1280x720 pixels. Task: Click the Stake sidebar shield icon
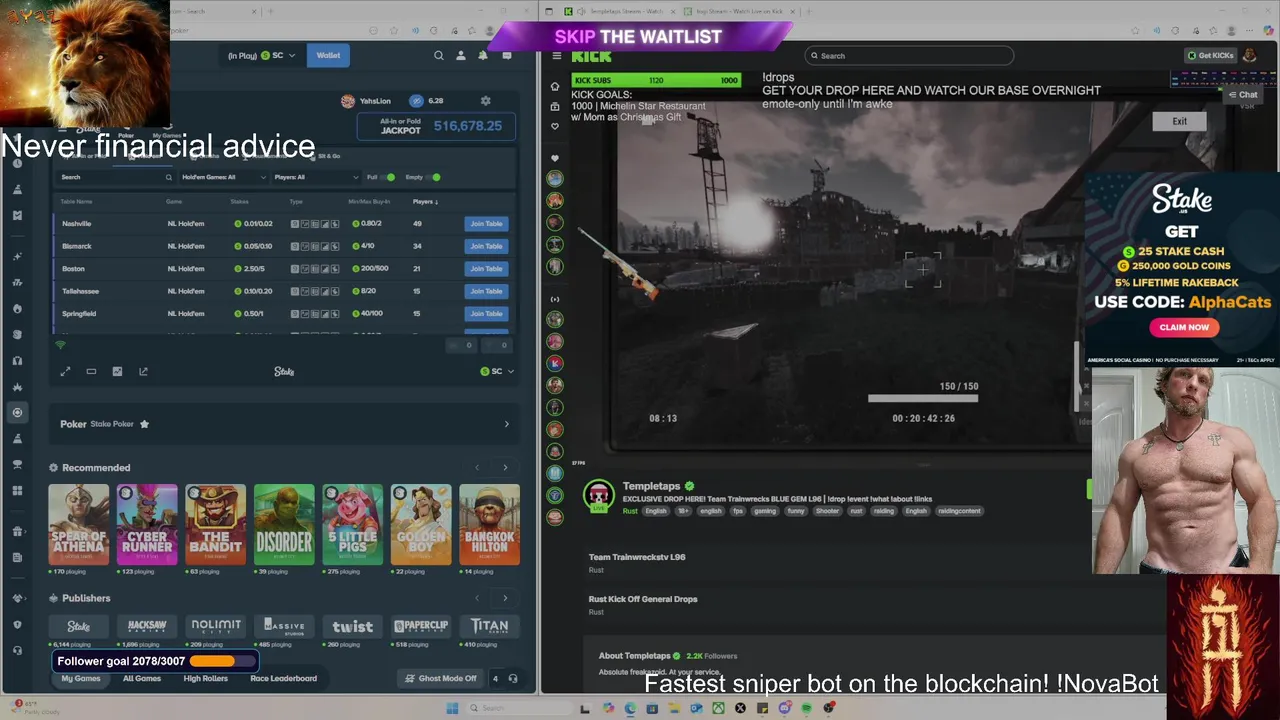tap(17, 624)
